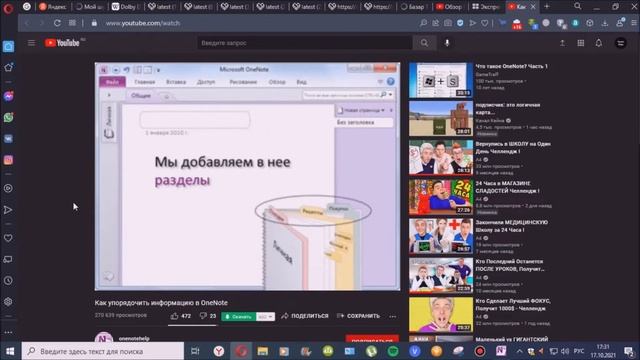Open History clock icon in sidebar
This screenshot has height=360, width=640.
coord(8,280)
